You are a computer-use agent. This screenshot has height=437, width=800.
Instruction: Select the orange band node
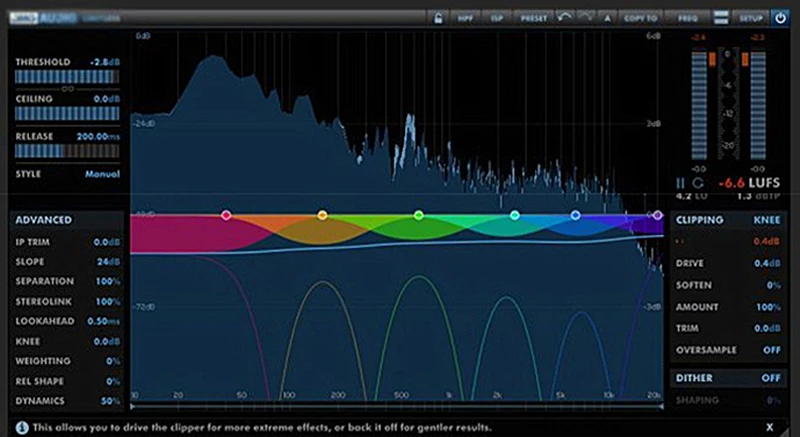pos(322,215)
